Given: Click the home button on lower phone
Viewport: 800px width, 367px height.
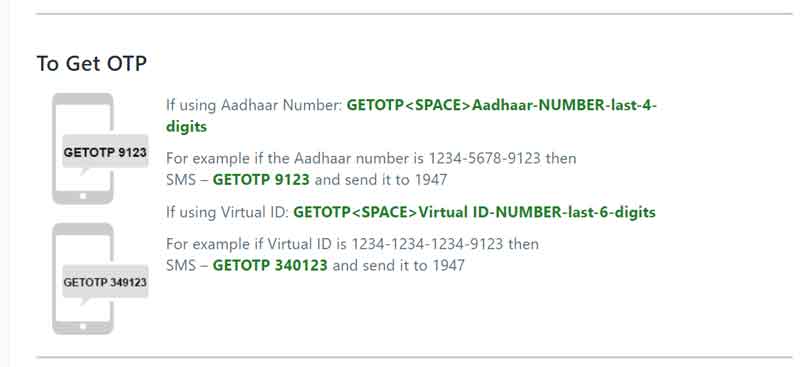Looking at the screenshot, I should click(x=83, y=327).
